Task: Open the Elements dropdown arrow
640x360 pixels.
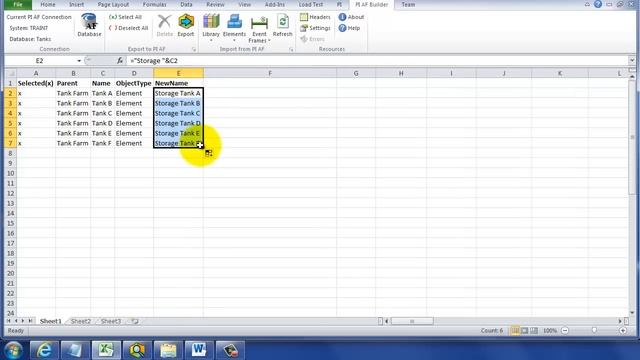Action: [234, 40]
